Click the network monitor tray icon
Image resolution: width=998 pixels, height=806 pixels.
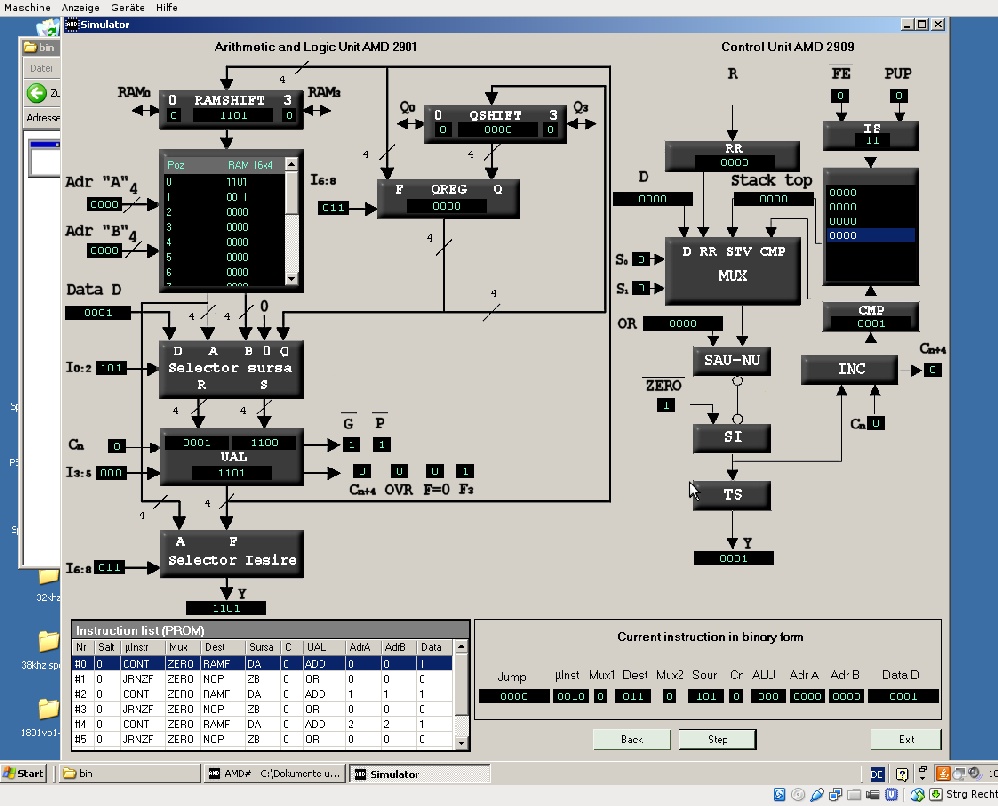959,774
